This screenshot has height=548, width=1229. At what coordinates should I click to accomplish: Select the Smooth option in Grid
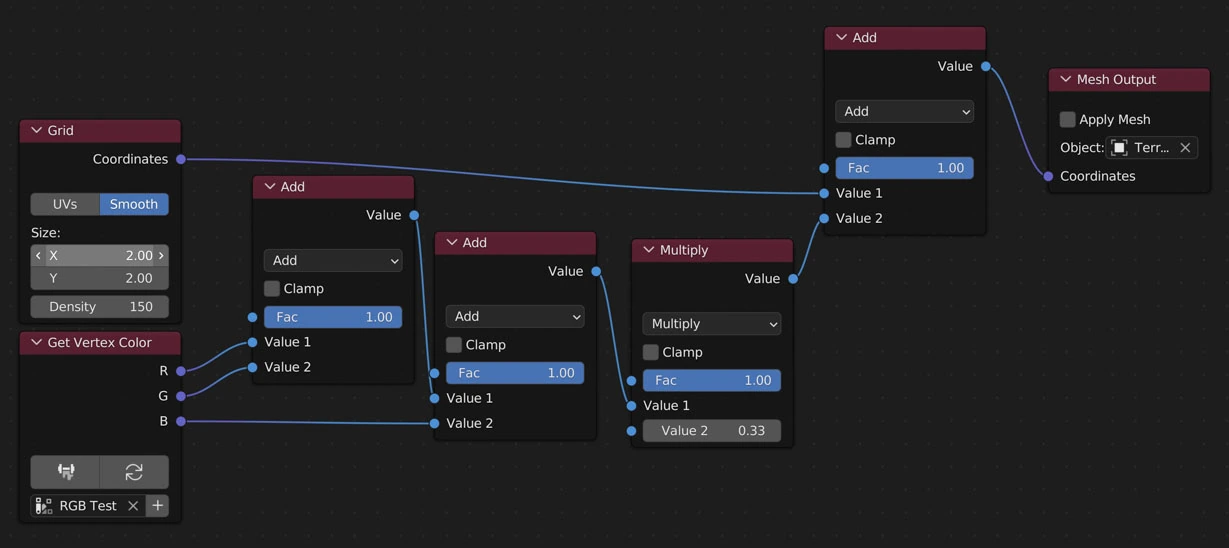coord(134,204)
